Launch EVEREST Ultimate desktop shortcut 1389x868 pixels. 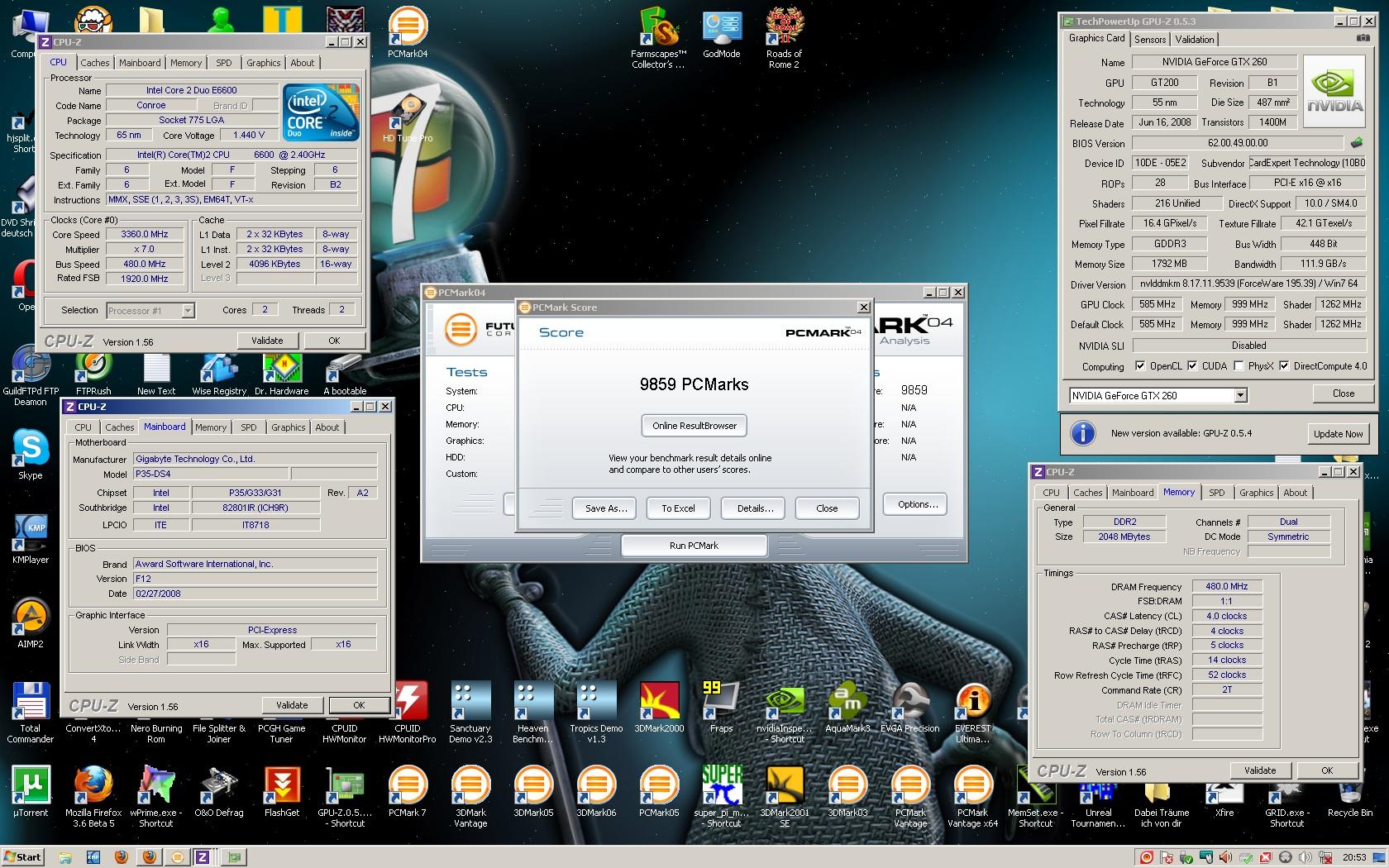pos(973,712)
